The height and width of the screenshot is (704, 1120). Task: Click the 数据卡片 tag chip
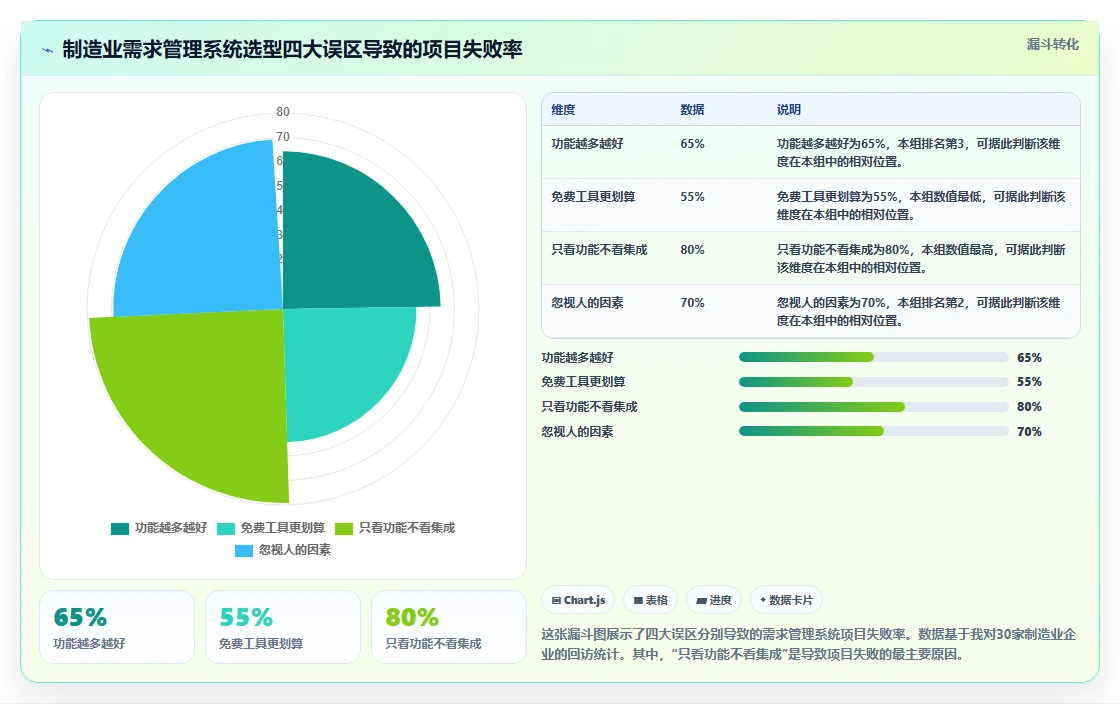tap(786, 600)
